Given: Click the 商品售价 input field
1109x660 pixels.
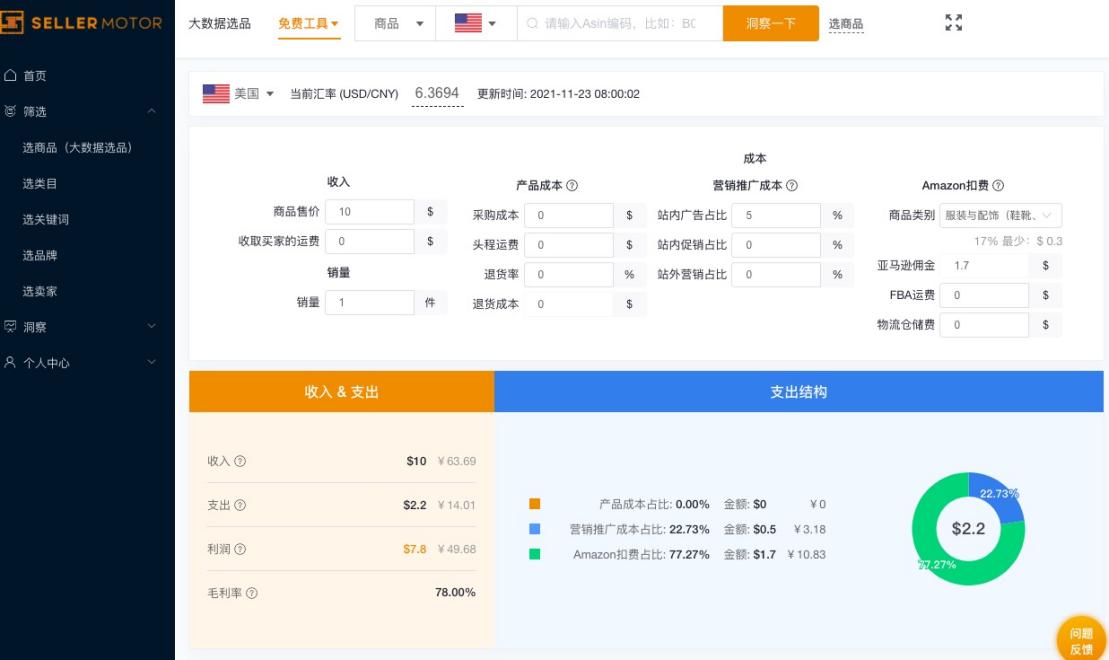Looking at the screenshot, I should click(x=370, y=212).
